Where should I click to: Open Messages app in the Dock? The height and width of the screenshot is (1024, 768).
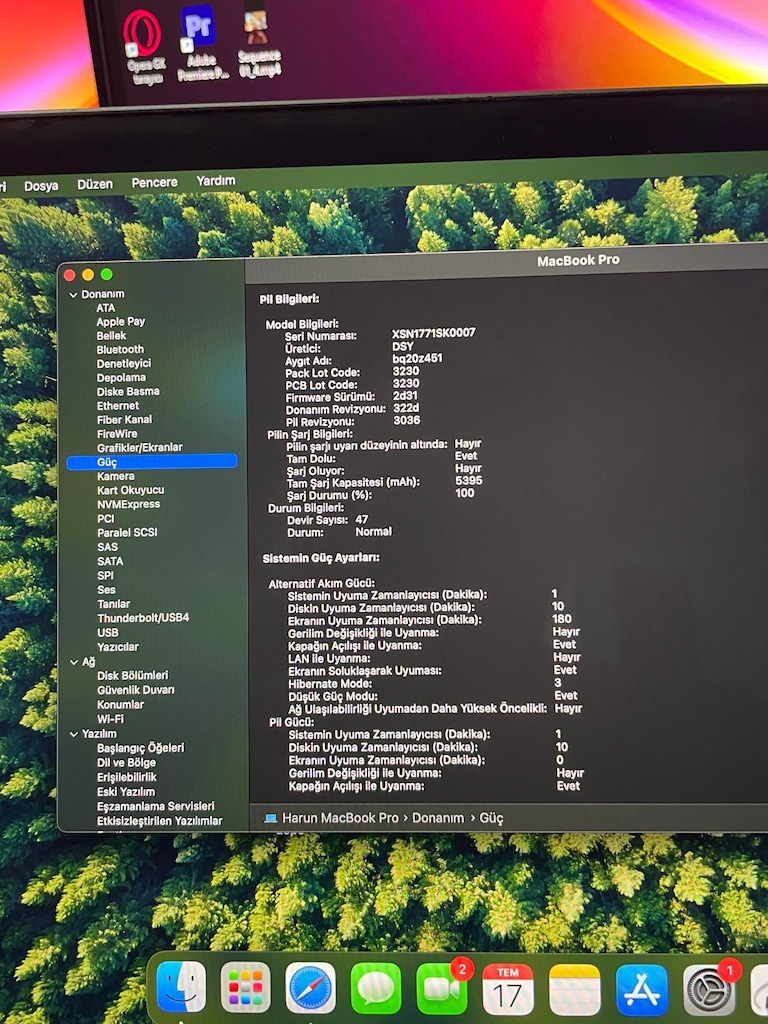376,989
